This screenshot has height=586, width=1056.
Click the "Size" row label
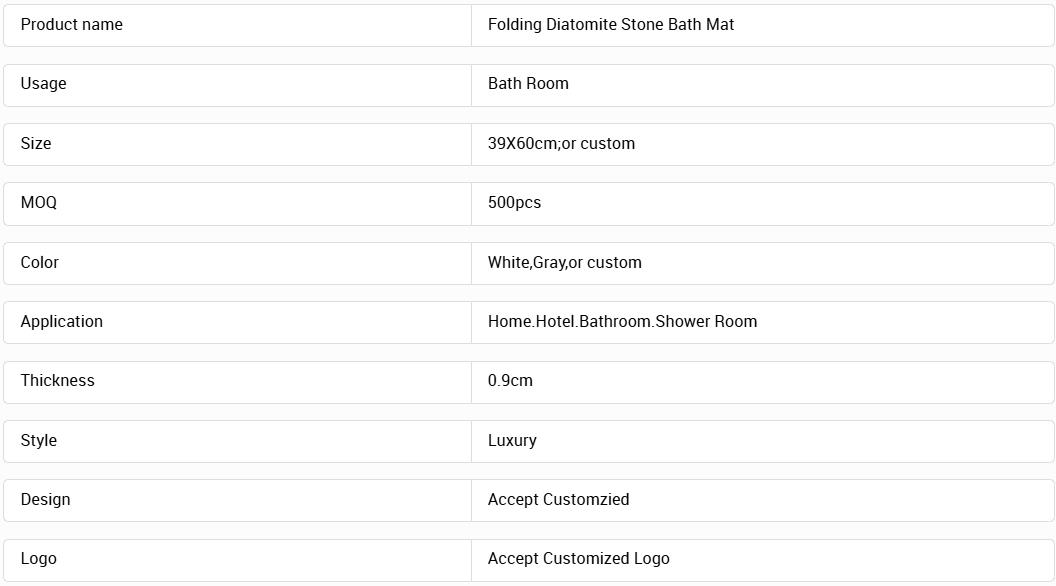pos(36,144)
